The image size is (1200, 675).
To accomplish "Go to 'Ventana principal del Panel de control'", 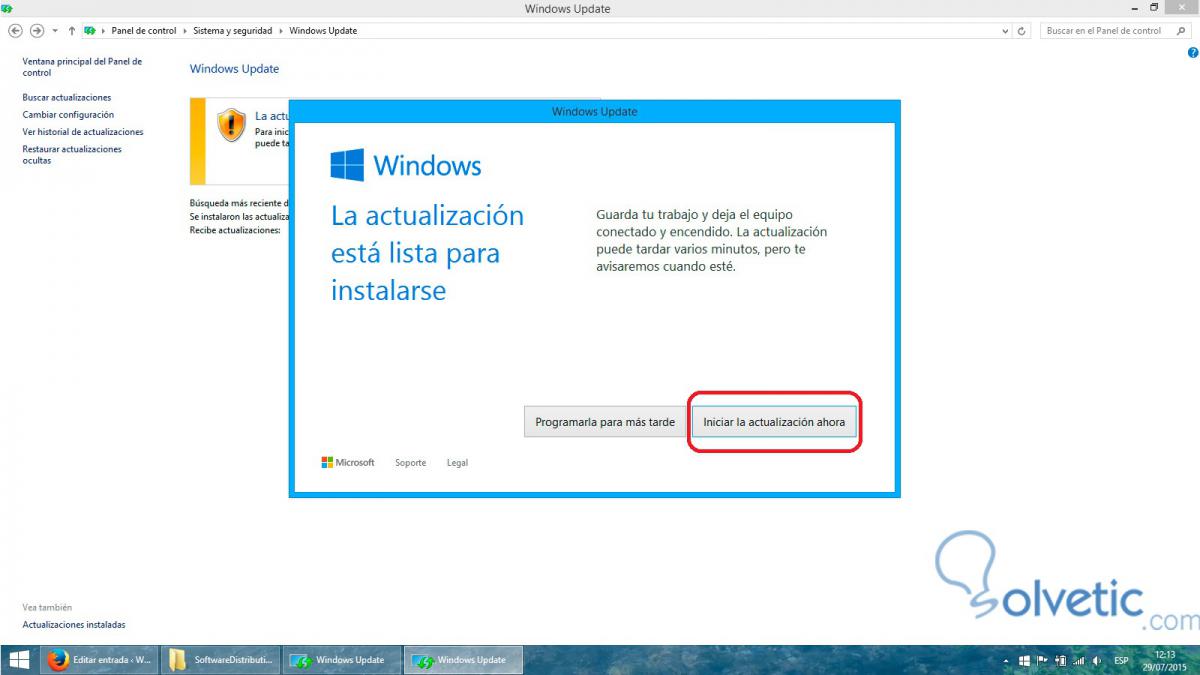I will 82,67.
